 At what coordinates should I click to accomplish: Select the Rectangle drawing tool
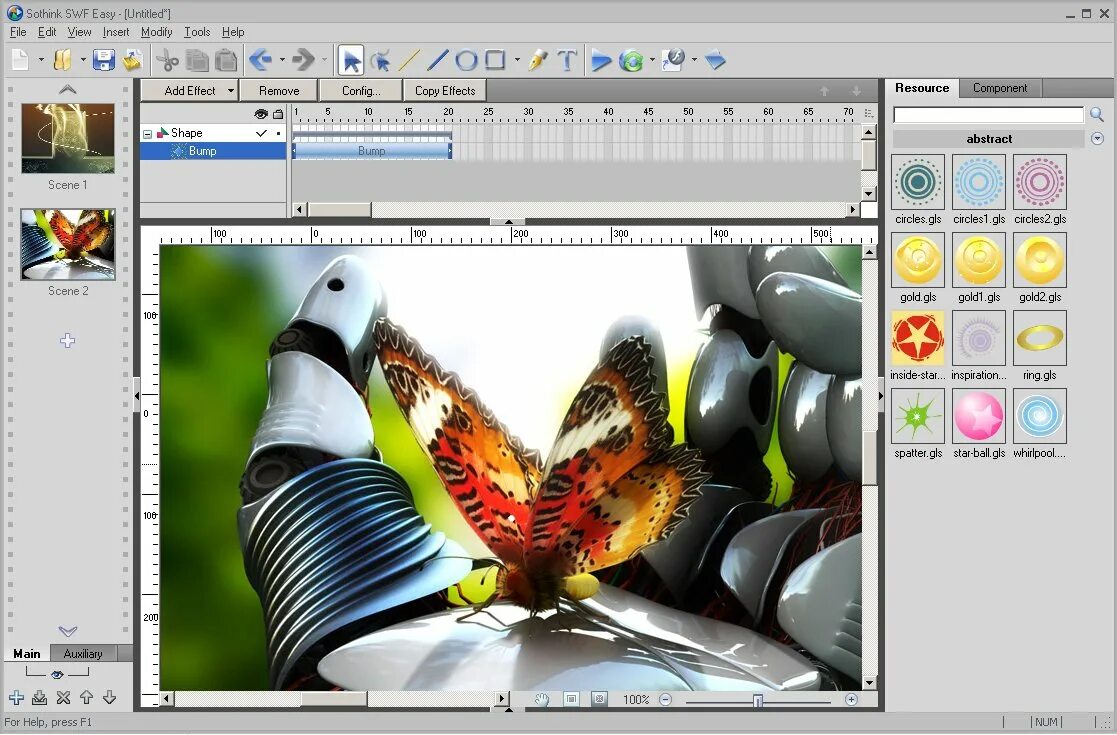tap(495, 61)
